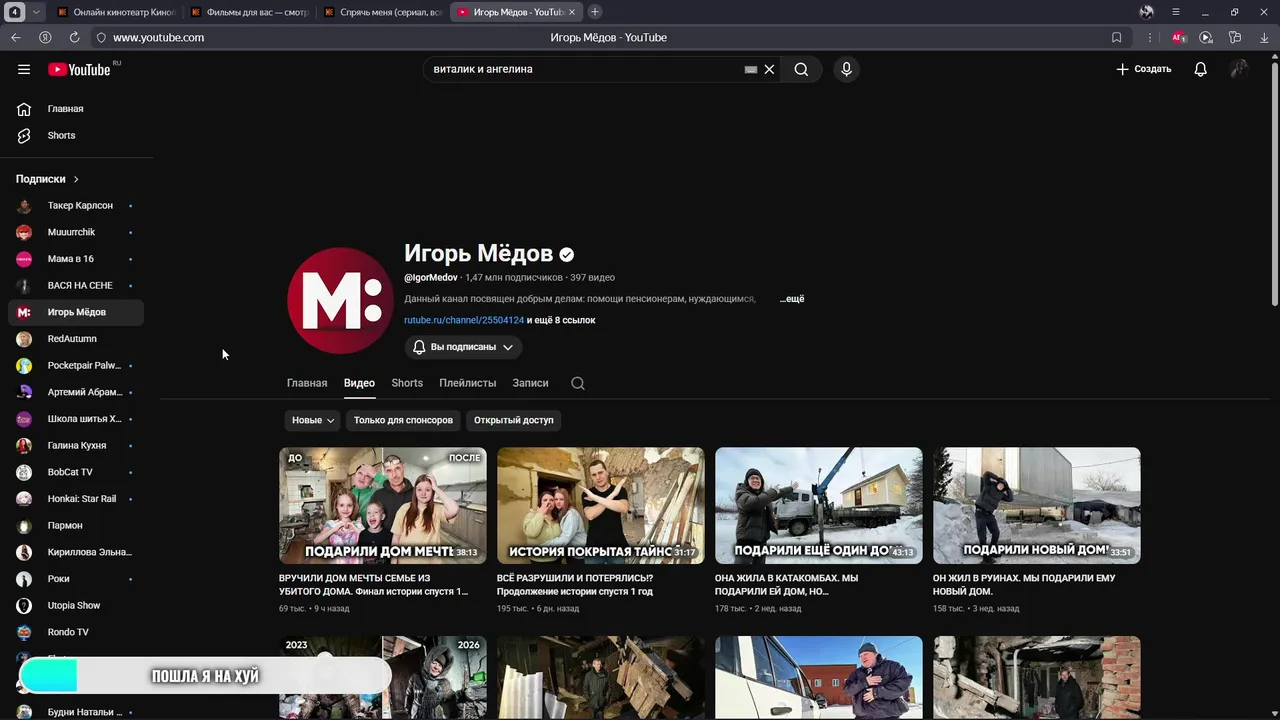The height and width of the screenshot is (720, 1280).
Task: Open the ПОДАРИЛИ ДОМ МЕЧТЫ video thumbnail
Action: point(383,505)
